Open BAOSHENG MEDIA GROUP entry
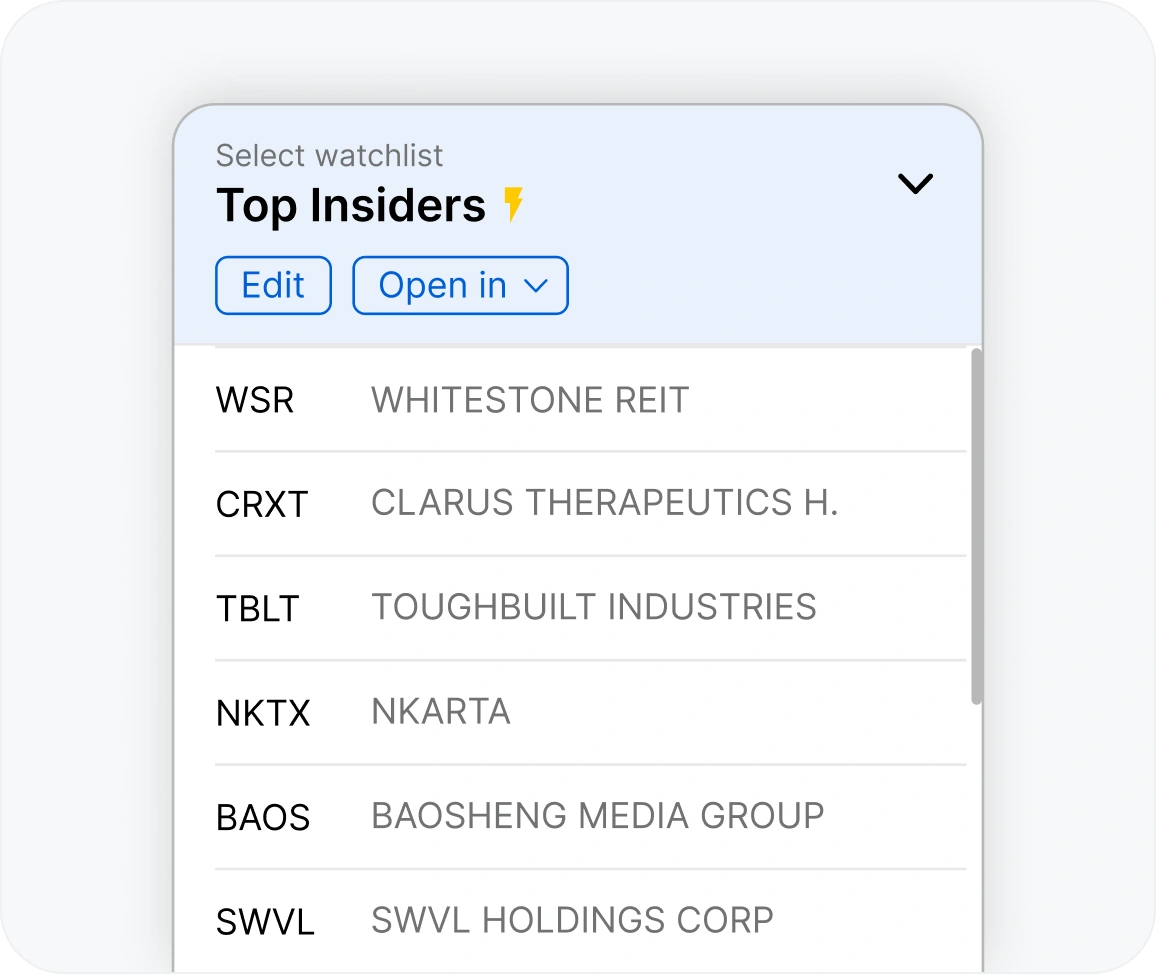The height and width of the screenshot is (974, 1156). [597, 816]
